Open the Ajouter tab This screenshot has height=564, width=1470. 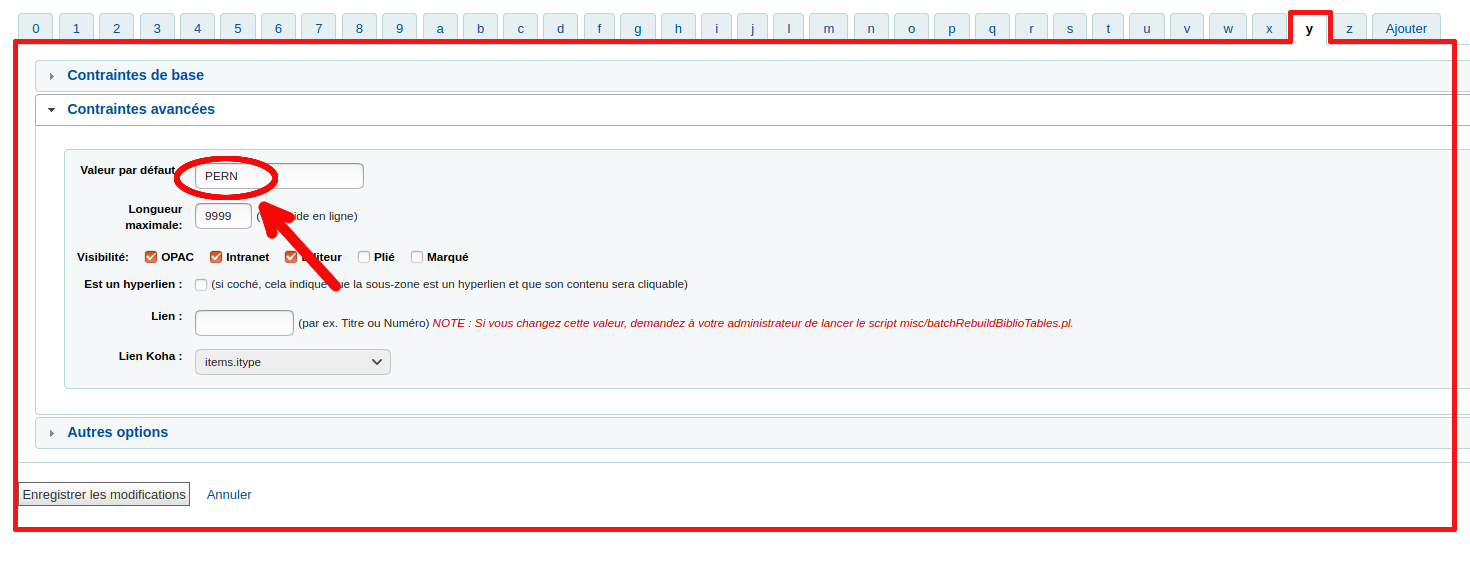[x=1406, y=28]
